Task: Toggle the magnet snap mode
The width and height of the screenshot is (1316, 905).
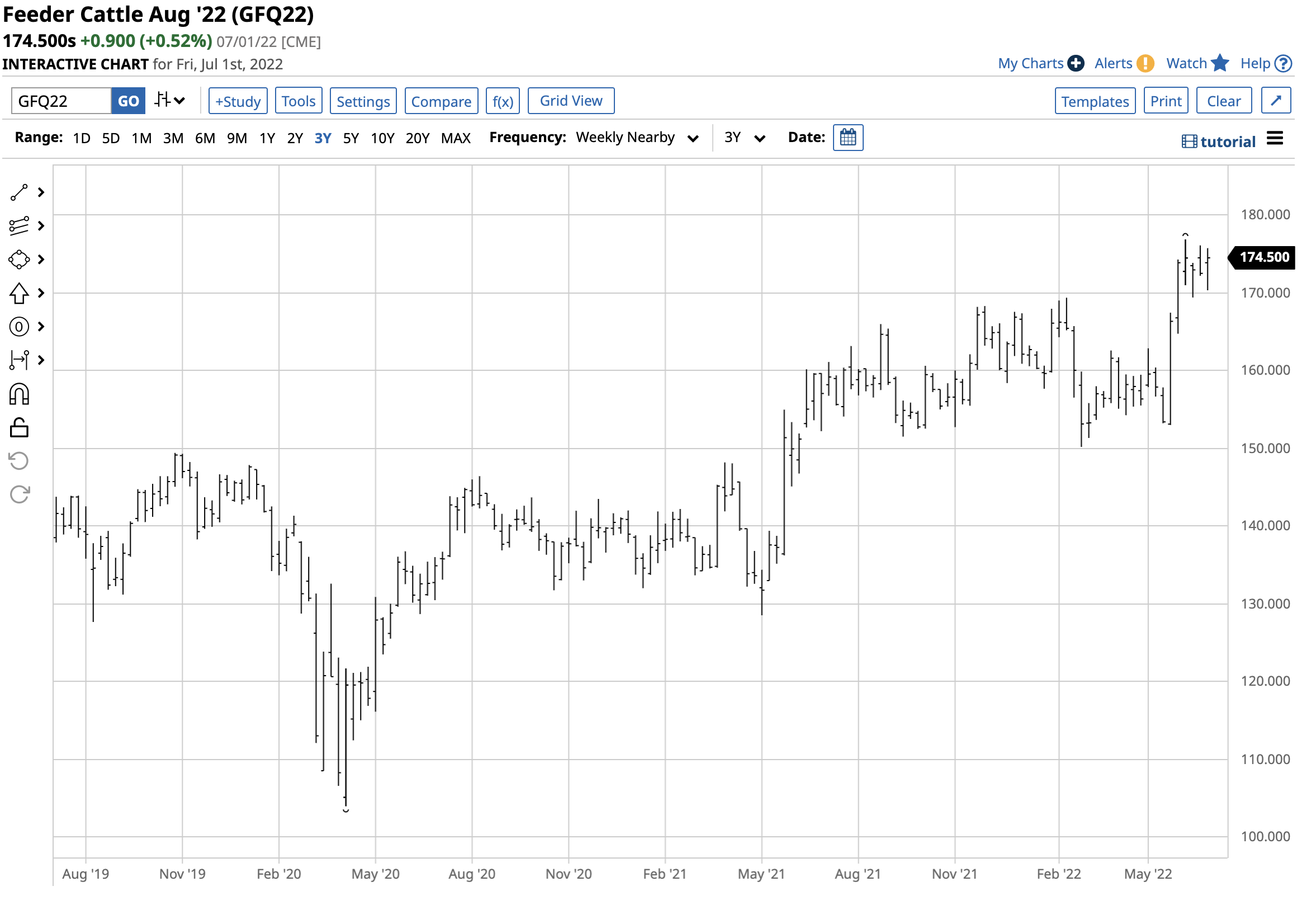Action: [18, 394]
